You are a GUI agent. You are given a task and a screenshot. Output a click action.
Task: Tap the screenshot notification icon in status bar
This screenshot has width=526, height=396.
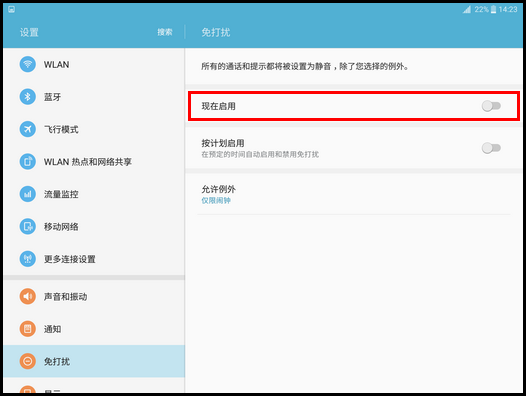[11, 9]
